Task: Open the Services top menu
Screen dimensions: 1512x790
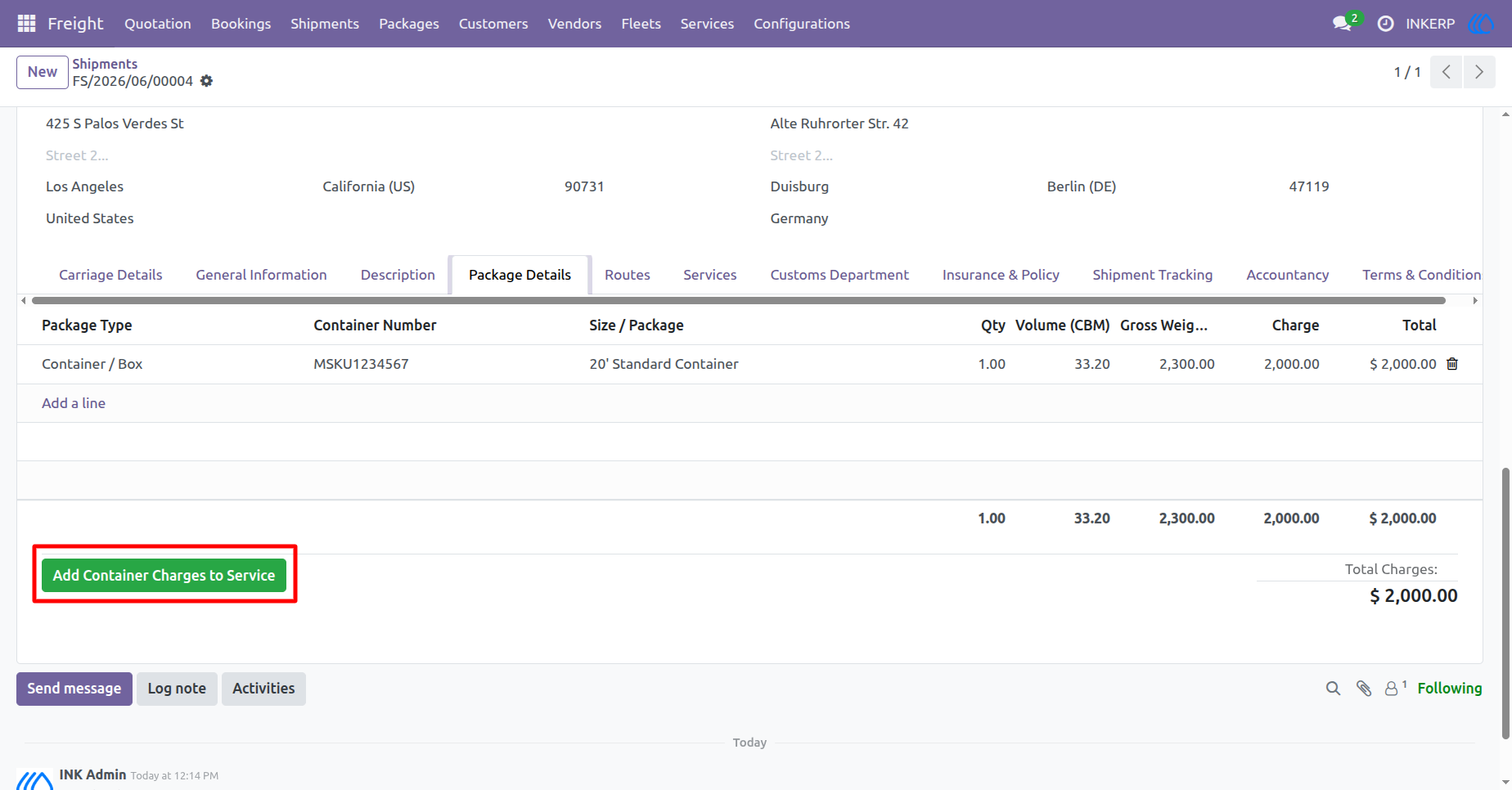Action: point(707,24)
